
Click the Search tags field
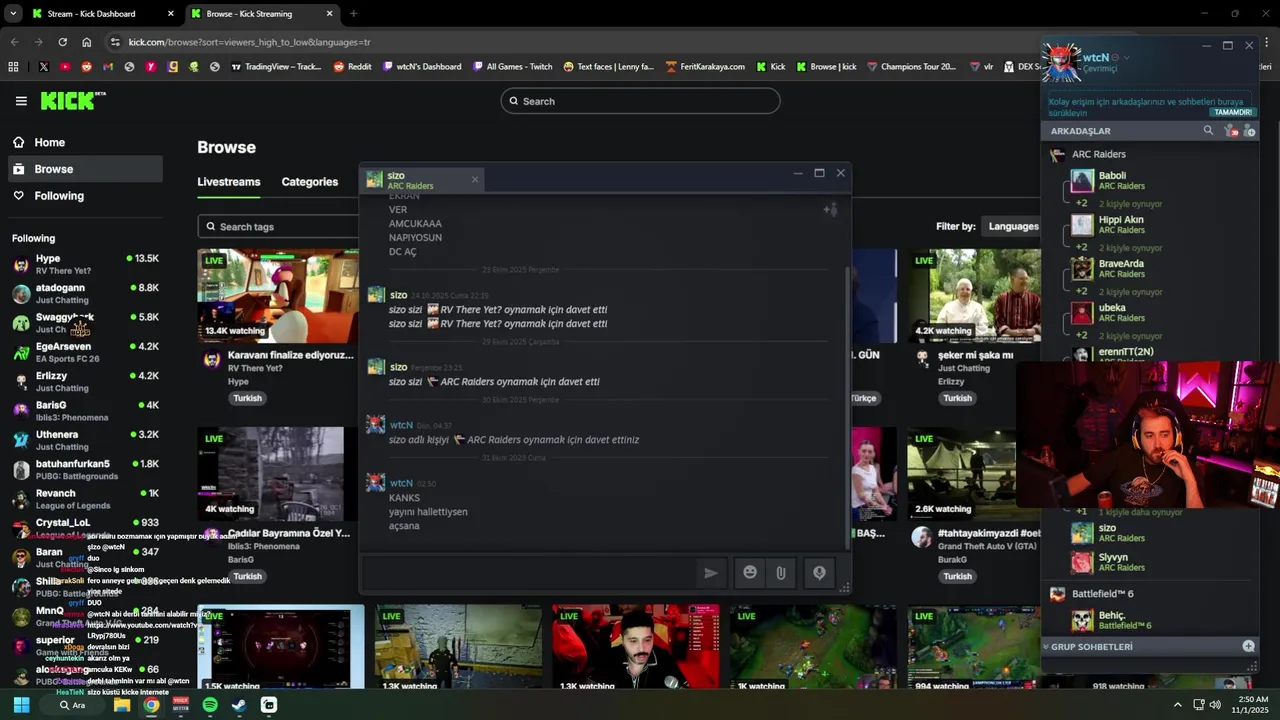coord(278,227)
